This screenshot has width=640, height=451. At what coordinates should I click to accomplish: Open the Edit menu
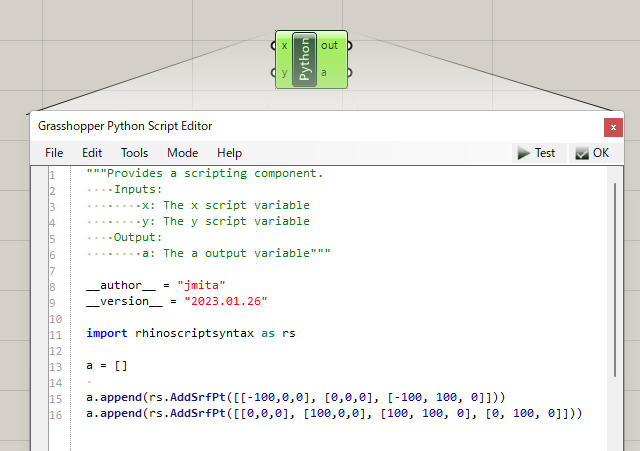coord(92,153)
